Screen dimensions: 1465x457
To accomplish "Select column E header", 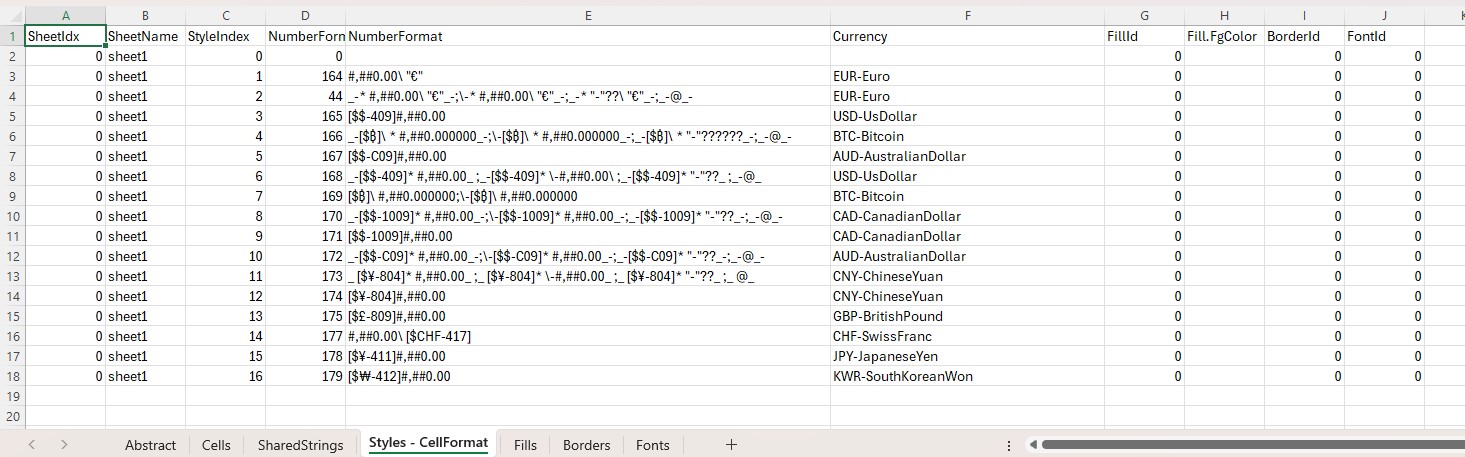I will click(588, 15).
